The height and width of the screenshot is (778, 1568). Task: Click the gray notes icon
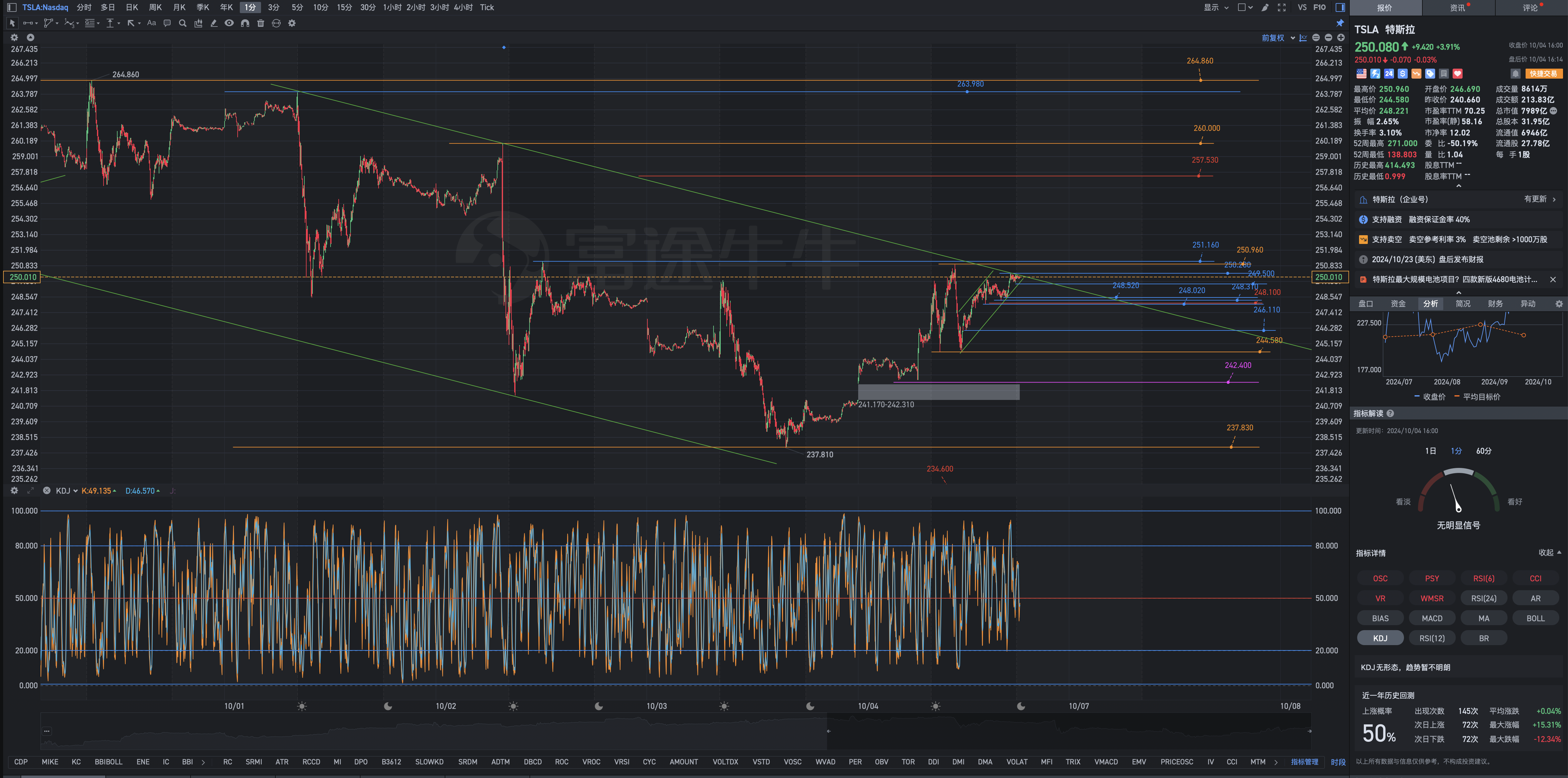click(1444, 74)
